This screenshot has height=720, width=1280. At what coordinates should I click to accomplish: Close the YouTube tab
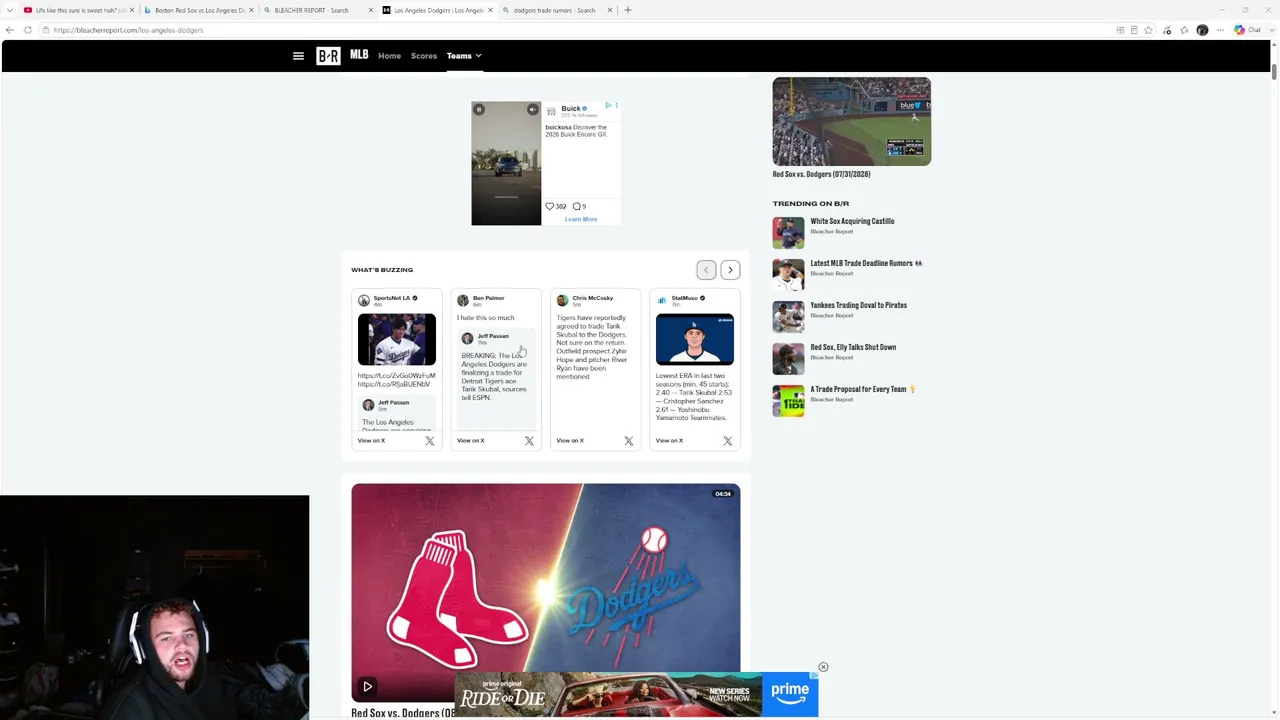click(x=131, y=10)
